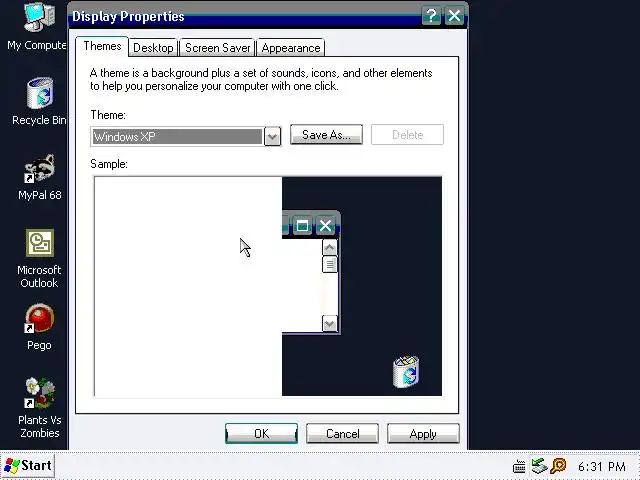640x480 pixels.
Task: Click the 6:31 PM taskbar clock
Action: pos(602,466)
